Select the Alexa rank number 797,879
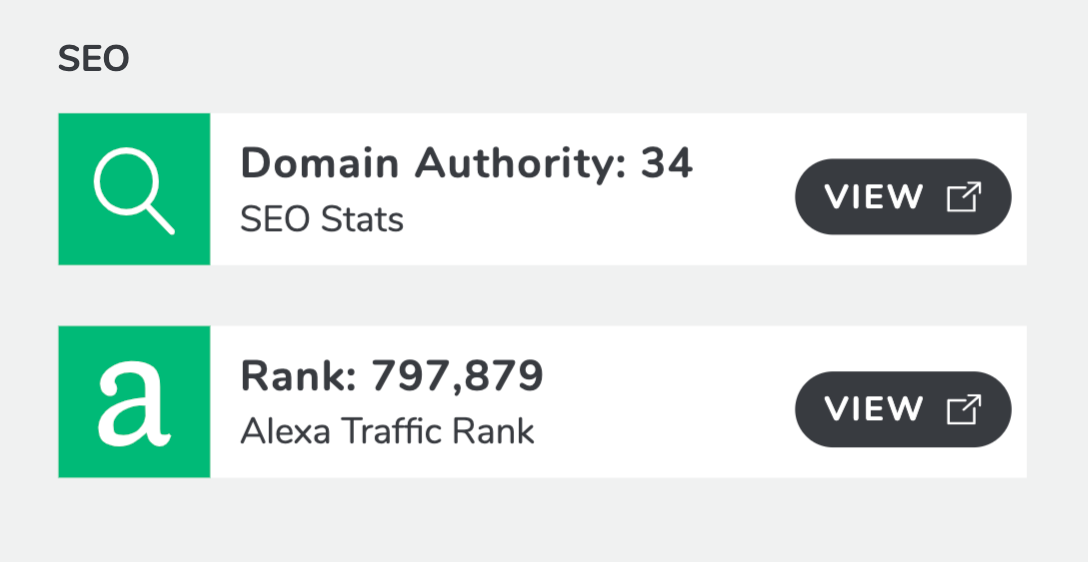The width and height of the screenshot is (1088, 562). [x=457, y=377]
